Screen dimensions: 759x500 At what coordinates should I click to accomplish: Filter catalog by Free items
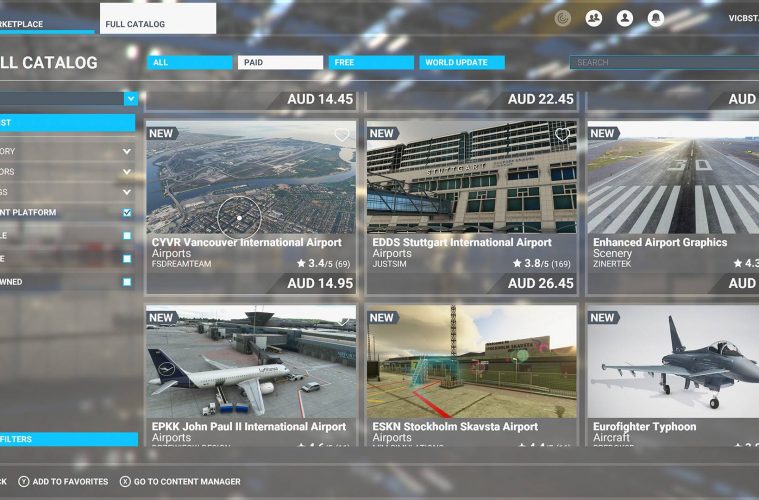click(371, 62)
